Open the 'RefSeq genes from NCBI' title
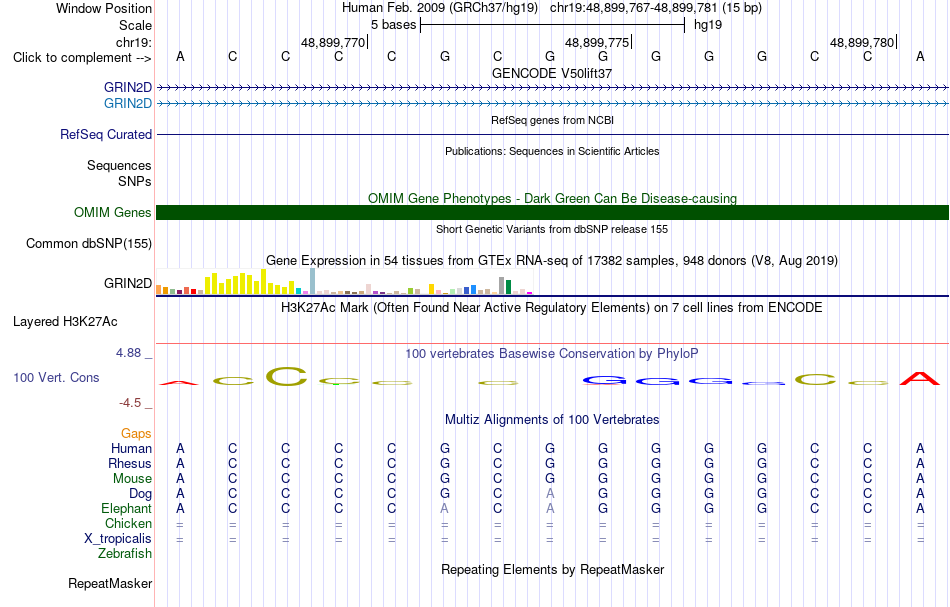This screenshot has height=607, width=950. coord(552,120)
